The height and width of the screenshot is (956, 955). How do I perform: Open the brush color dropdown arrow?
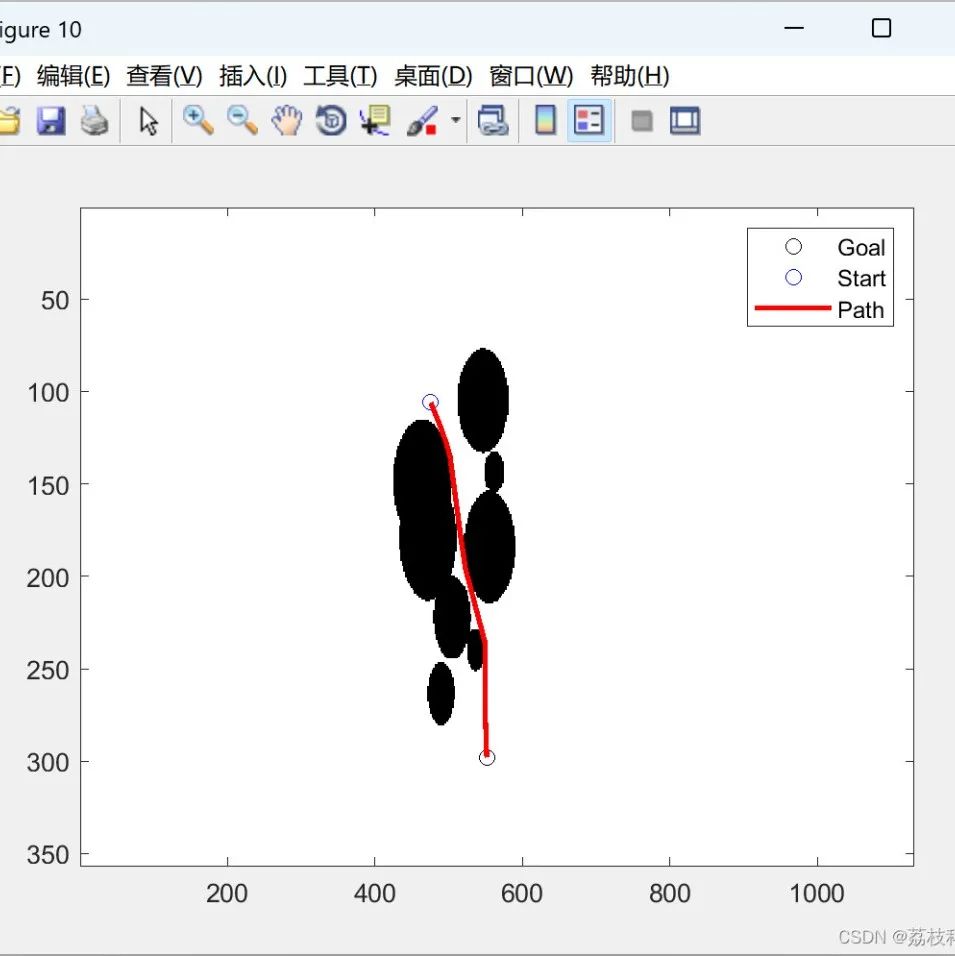456,120
